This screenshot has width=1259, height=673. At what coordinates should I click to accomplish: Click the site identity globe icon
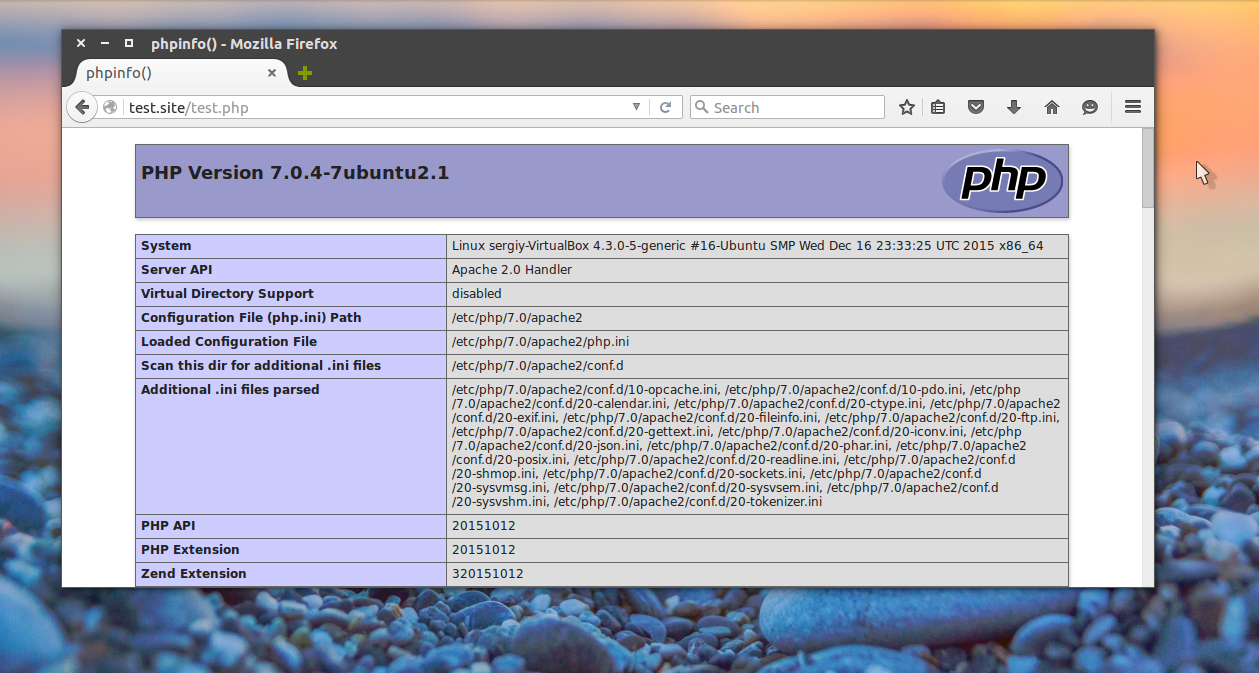(110, 107)
